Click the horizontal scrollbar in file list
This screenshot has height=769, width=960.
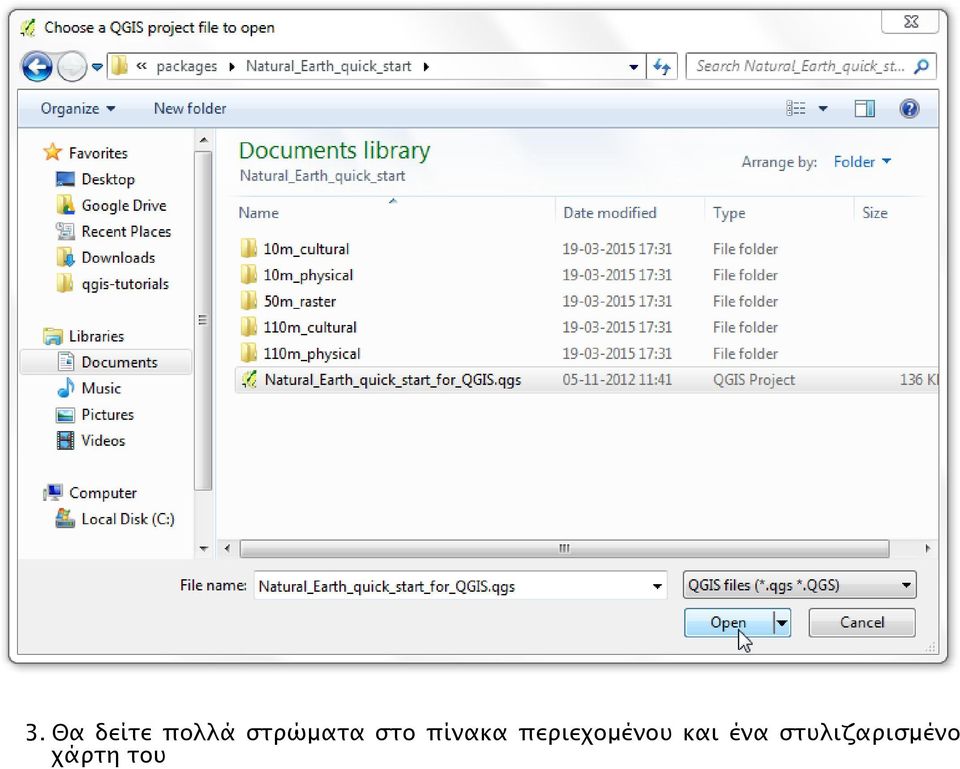point(564,548)
